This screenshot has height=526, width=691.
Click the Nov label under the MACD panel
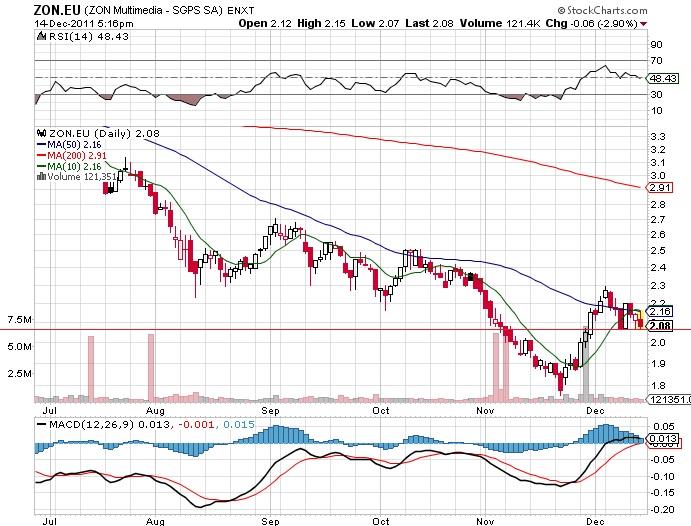pyautogui.click(x=485, y=521)
